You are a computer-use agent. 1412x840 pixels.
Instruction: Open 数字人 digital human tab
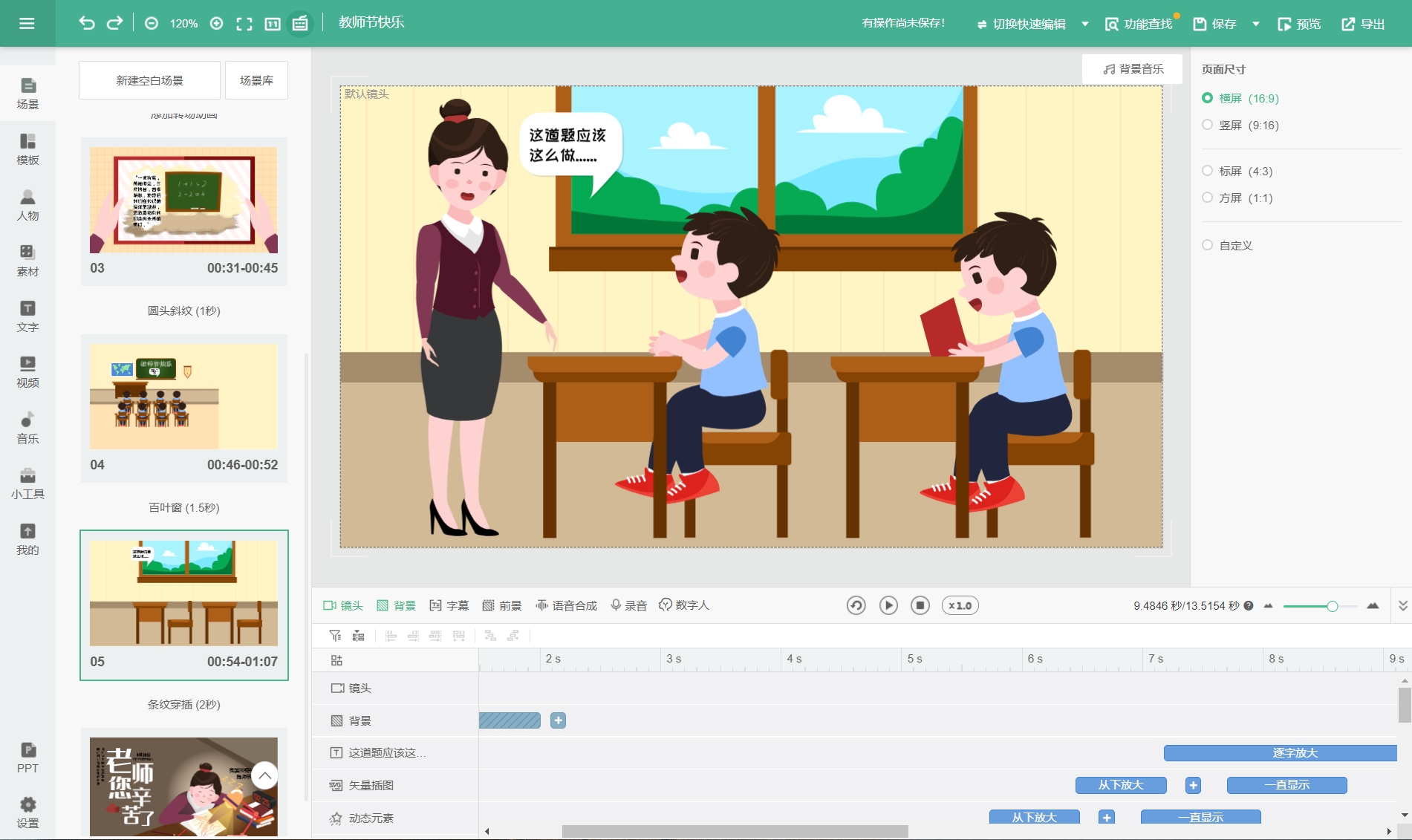click(684, 605)
